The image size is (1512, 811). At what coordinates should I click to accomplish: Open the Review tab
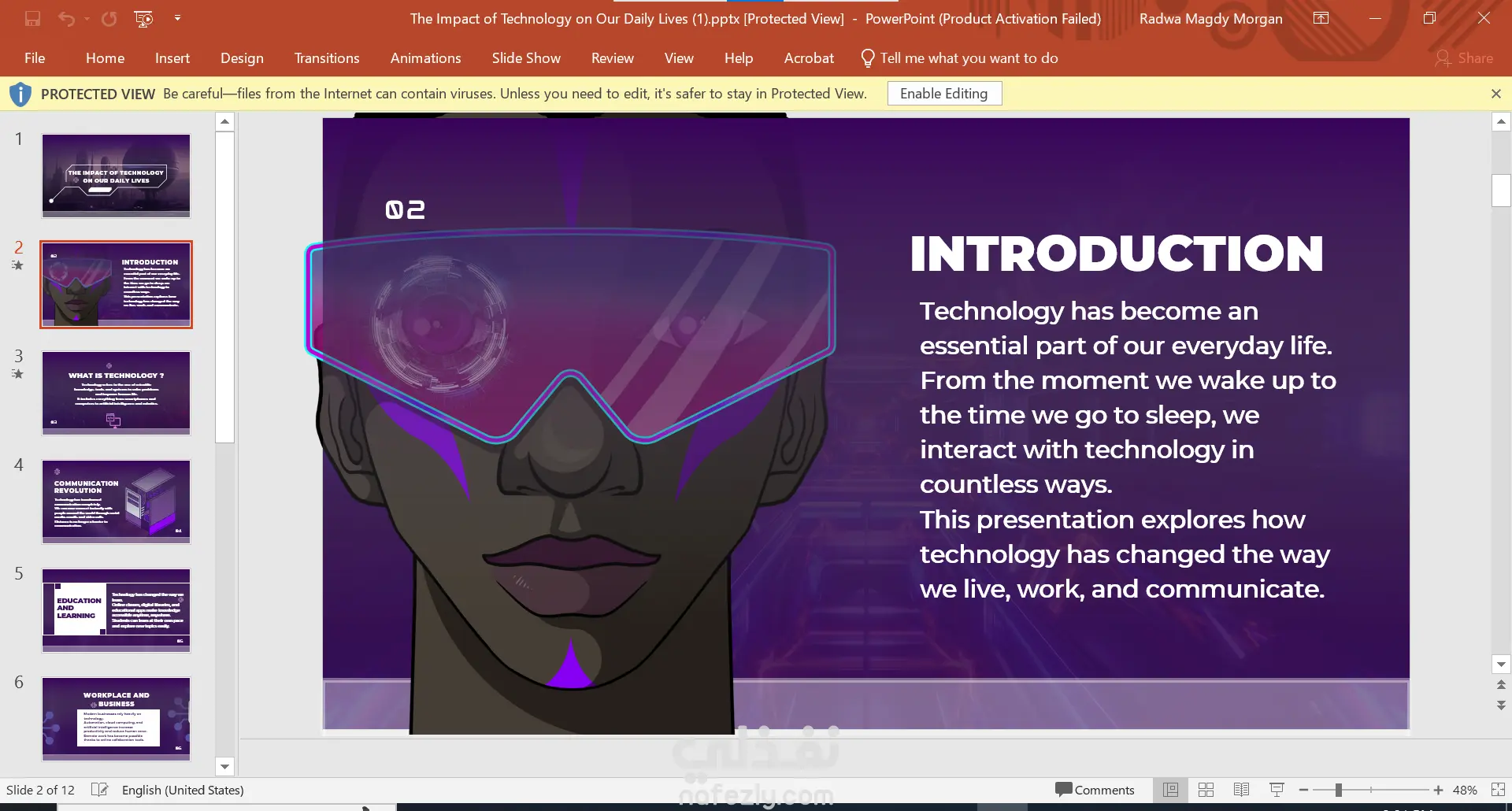point(613,58)
